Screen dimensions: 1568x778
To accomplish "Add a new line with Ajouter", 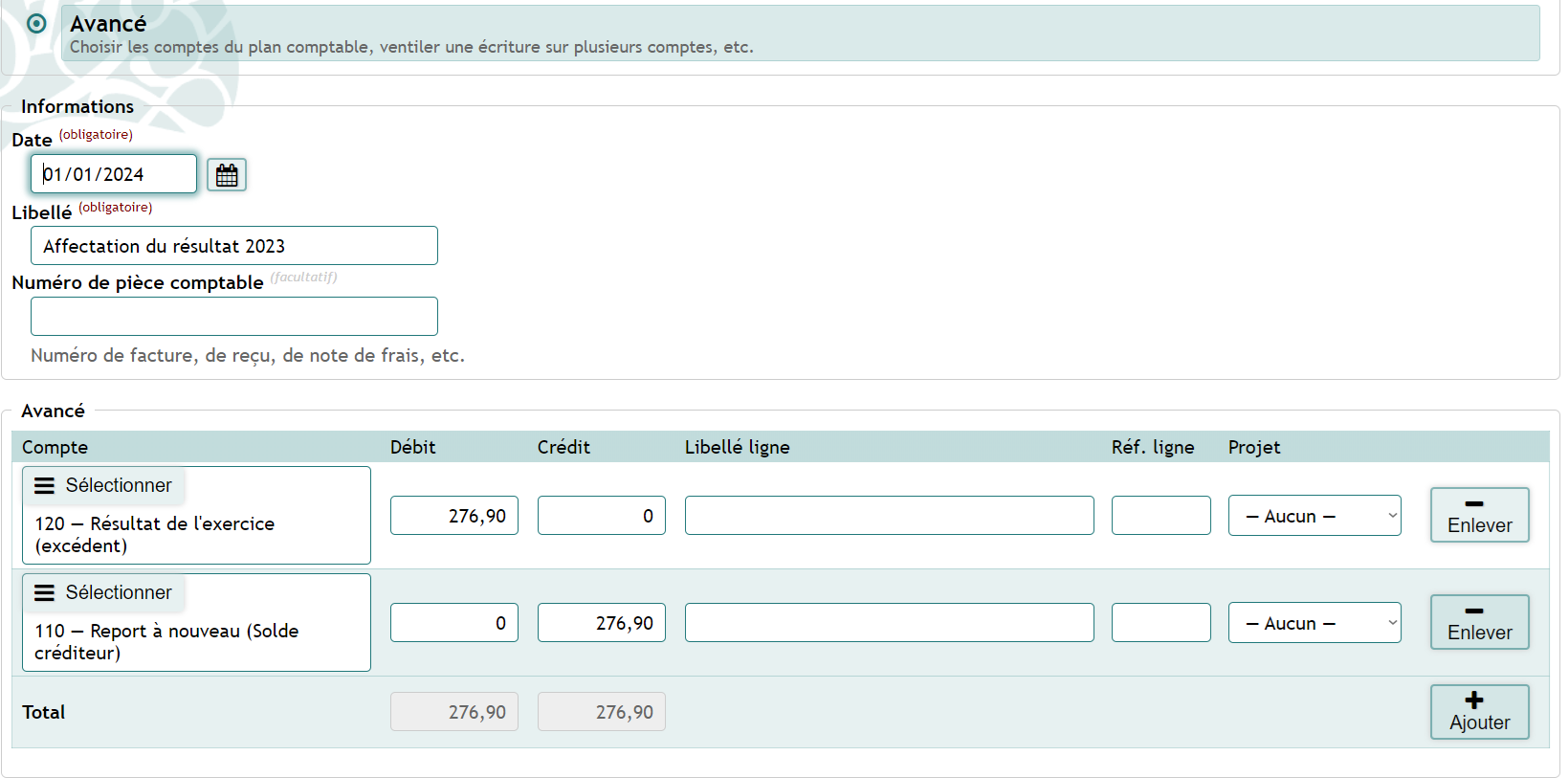I will 1479,712.
